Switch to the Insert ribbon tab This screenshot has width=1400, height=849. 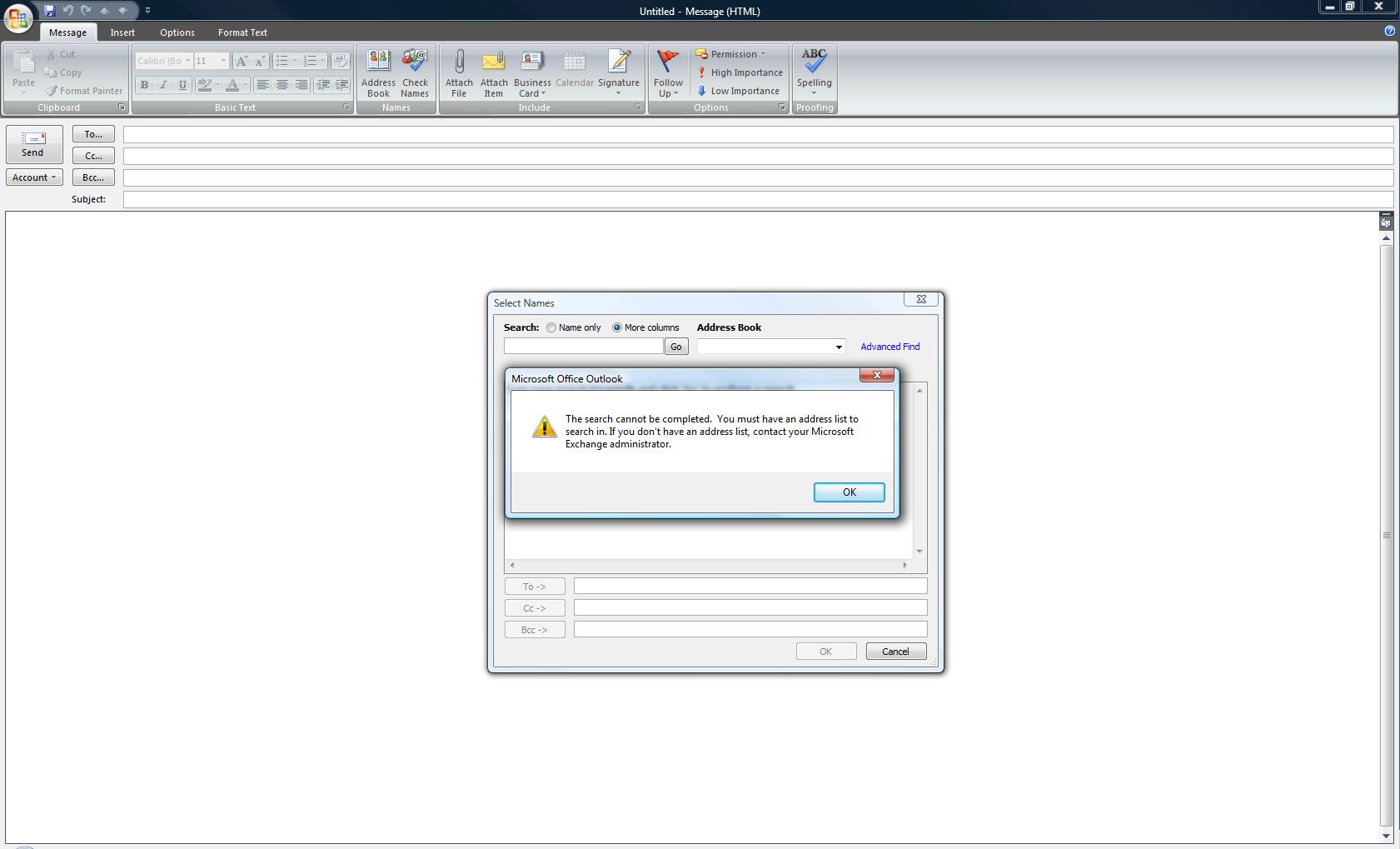click(x=122, y=32)
